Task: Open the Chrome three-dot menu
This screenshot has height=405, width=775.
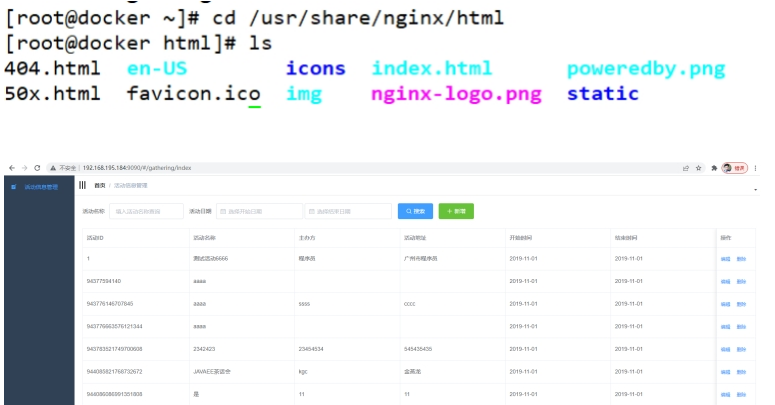Action: click(755, 168)
